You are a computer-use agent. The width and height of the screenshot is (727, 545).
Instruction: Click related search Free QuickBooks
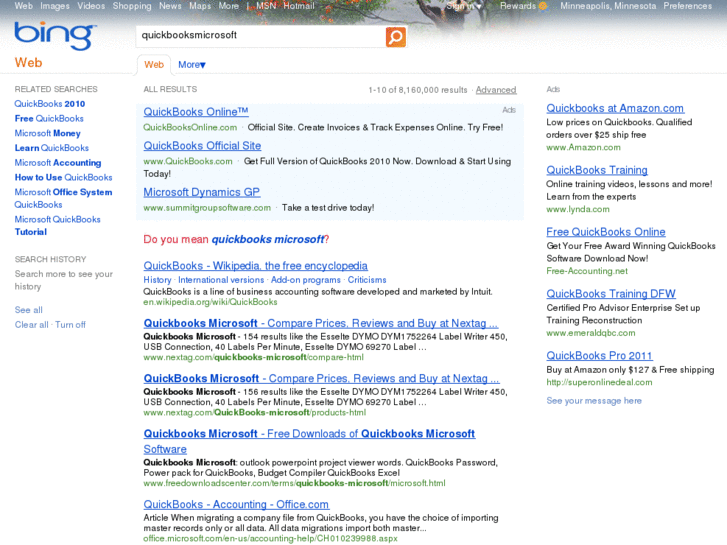[49, 119]
